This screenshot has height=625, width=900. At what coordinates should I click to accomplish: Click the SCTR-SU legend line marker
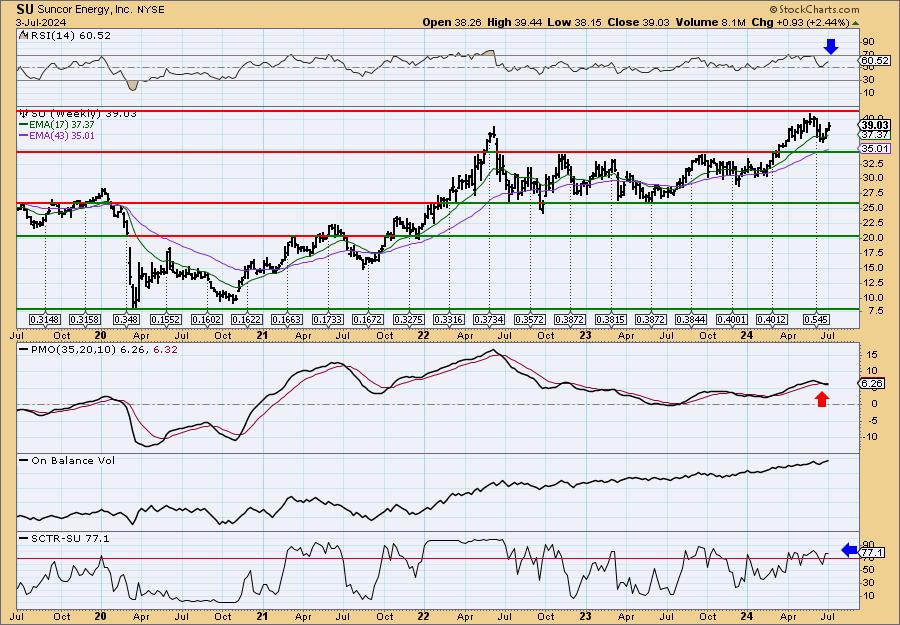click(x=24, y=539)
